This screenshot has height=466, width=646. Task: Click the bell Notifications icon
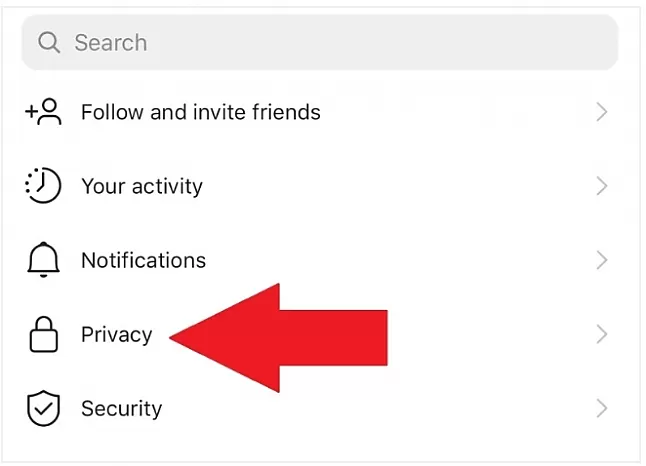tap(43, 260)
